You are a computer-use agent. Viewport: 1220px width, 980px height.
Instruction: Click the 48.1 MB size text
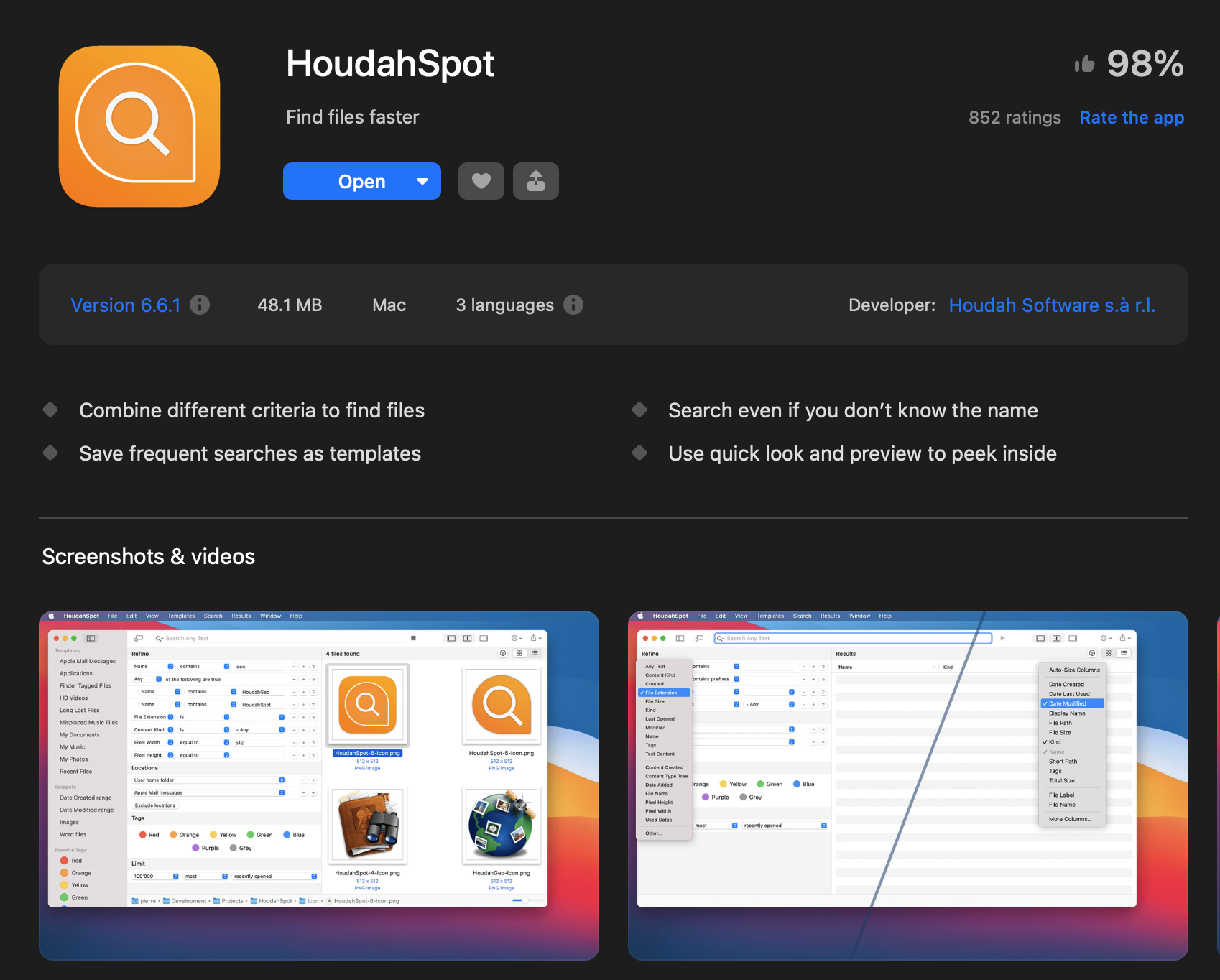(290, 305)
